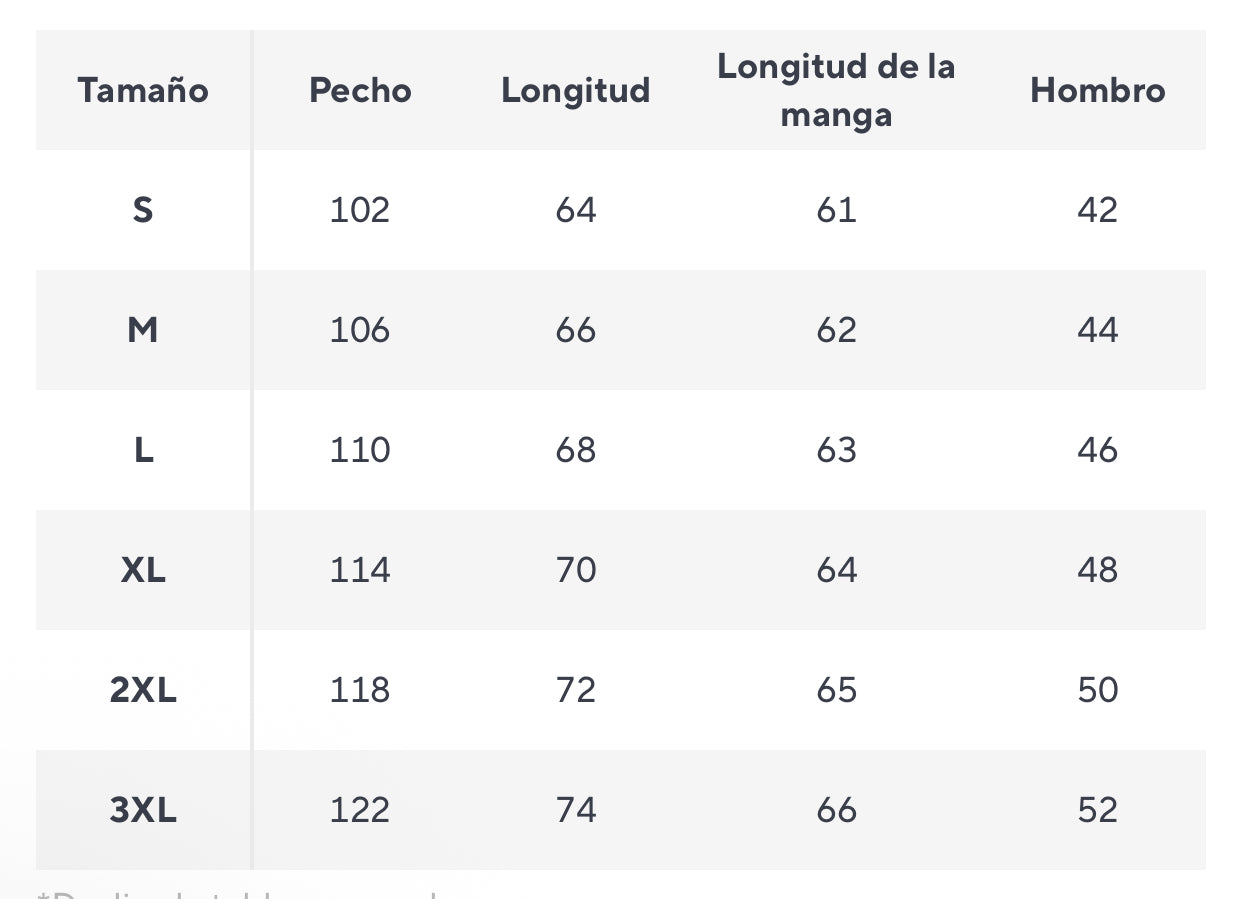
Task: Select the shoulder value 52 for 3XL
Action: pos(1098,810)
